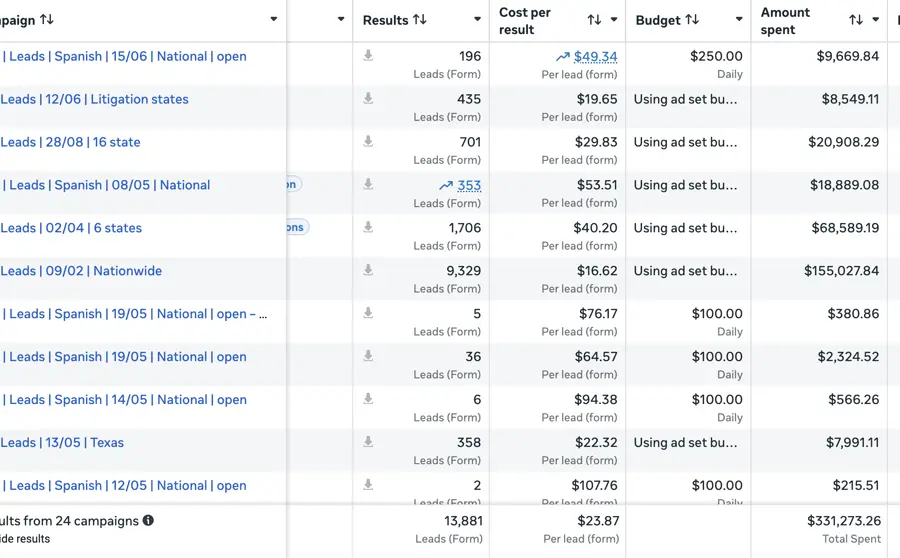Screen dimensions: 900x558
Task: Download leads for the 2 results row
Action: click(368, 485)
